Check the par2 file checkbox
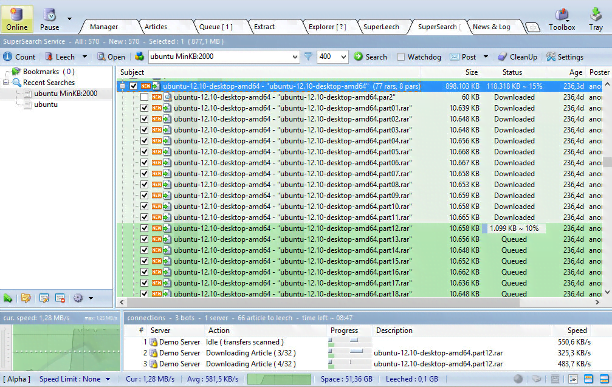The image size is (612, 387). coord(144,97)
